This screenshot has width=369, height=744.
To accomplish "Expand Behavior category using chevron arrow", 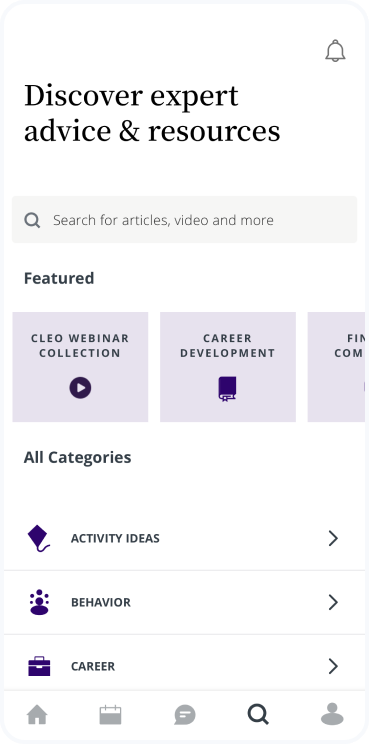I will [x=333, y=603].
